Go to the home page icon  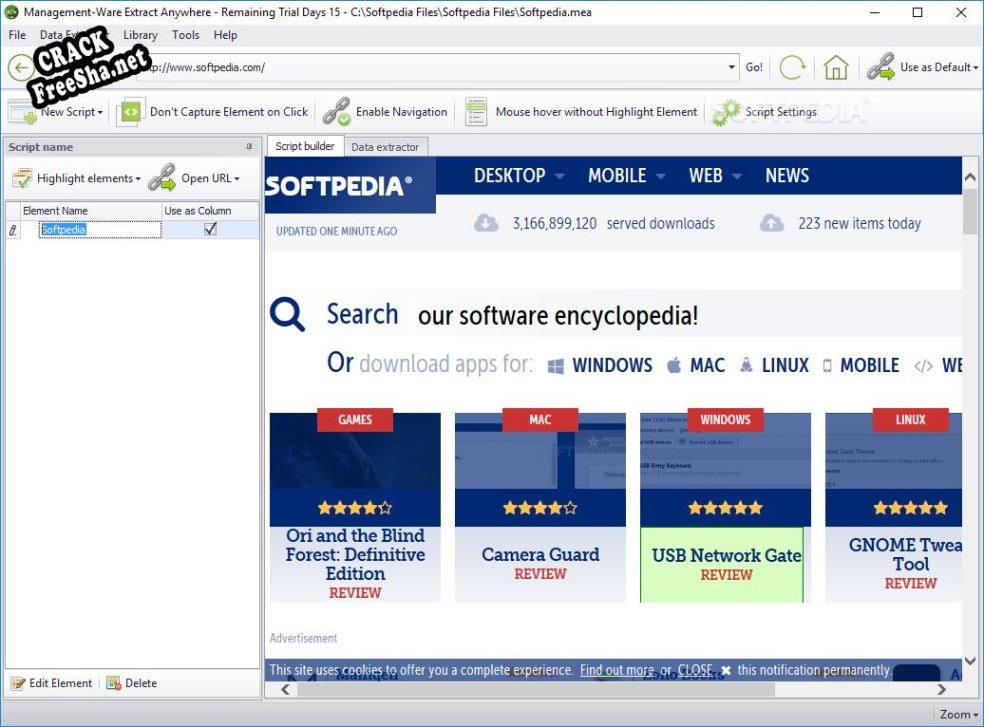click(836, 67)
